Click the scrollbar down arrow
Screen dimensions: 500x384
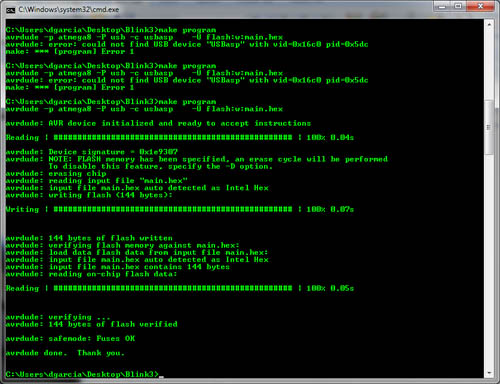point(489,373)
